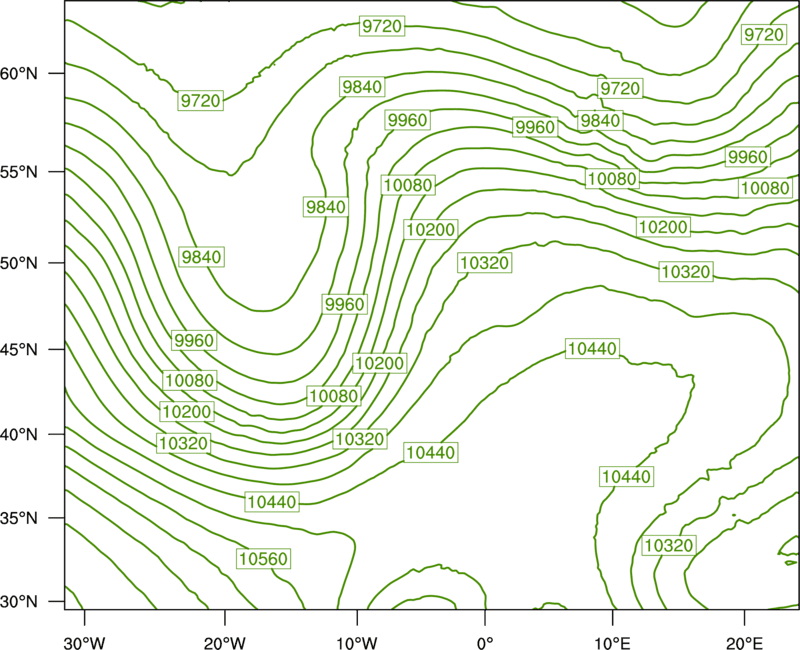Image resolution: width=800 pixels, height=650 pixels.
Task: Click the 55°N latitude axis label
Action: click(x=19, y=172)
